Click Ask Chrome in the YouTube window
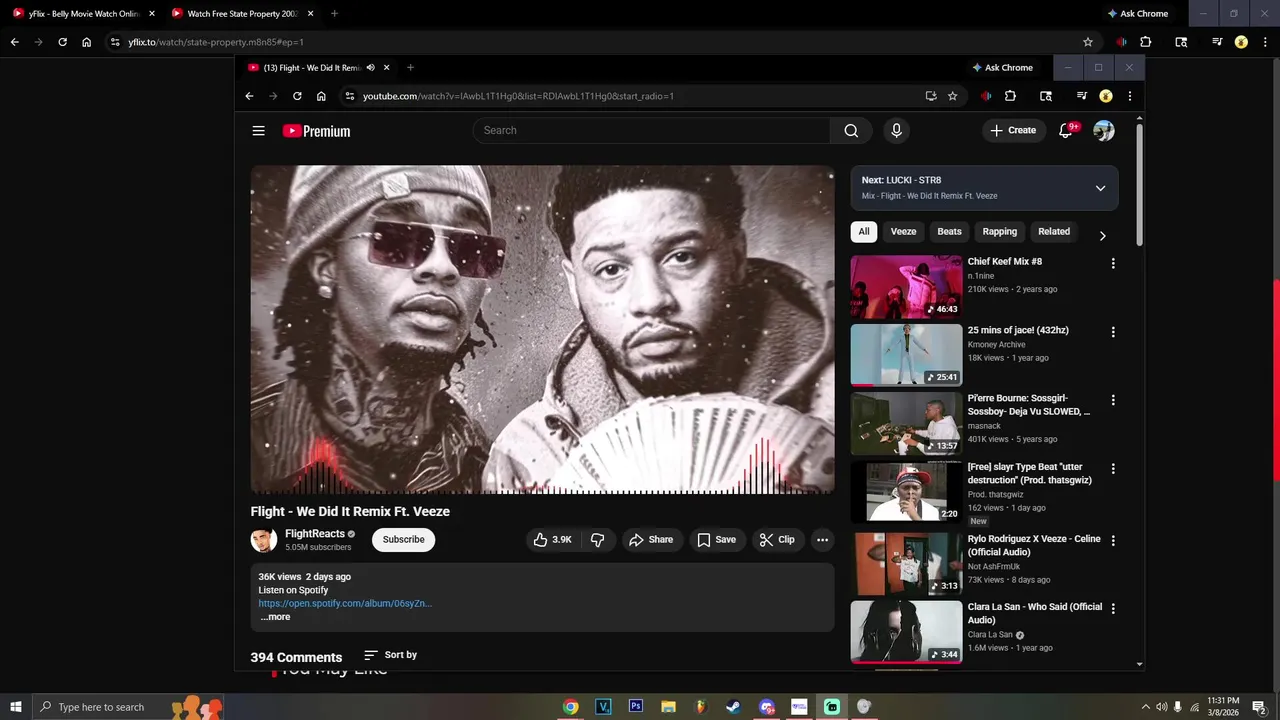 point(1002,68)
